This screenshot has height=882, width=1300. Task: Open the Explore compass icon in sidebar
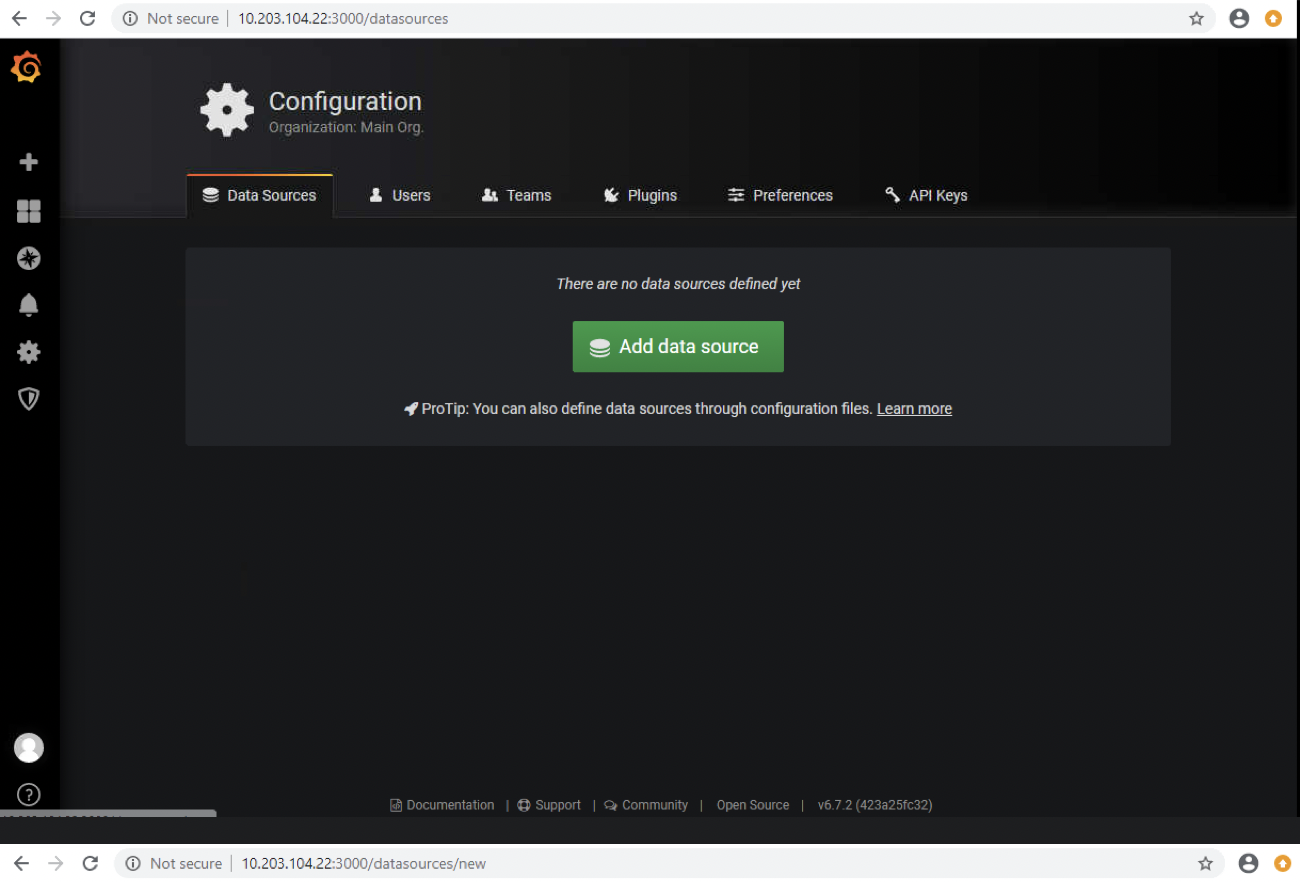pyautogui.click(x=29, y=258)
